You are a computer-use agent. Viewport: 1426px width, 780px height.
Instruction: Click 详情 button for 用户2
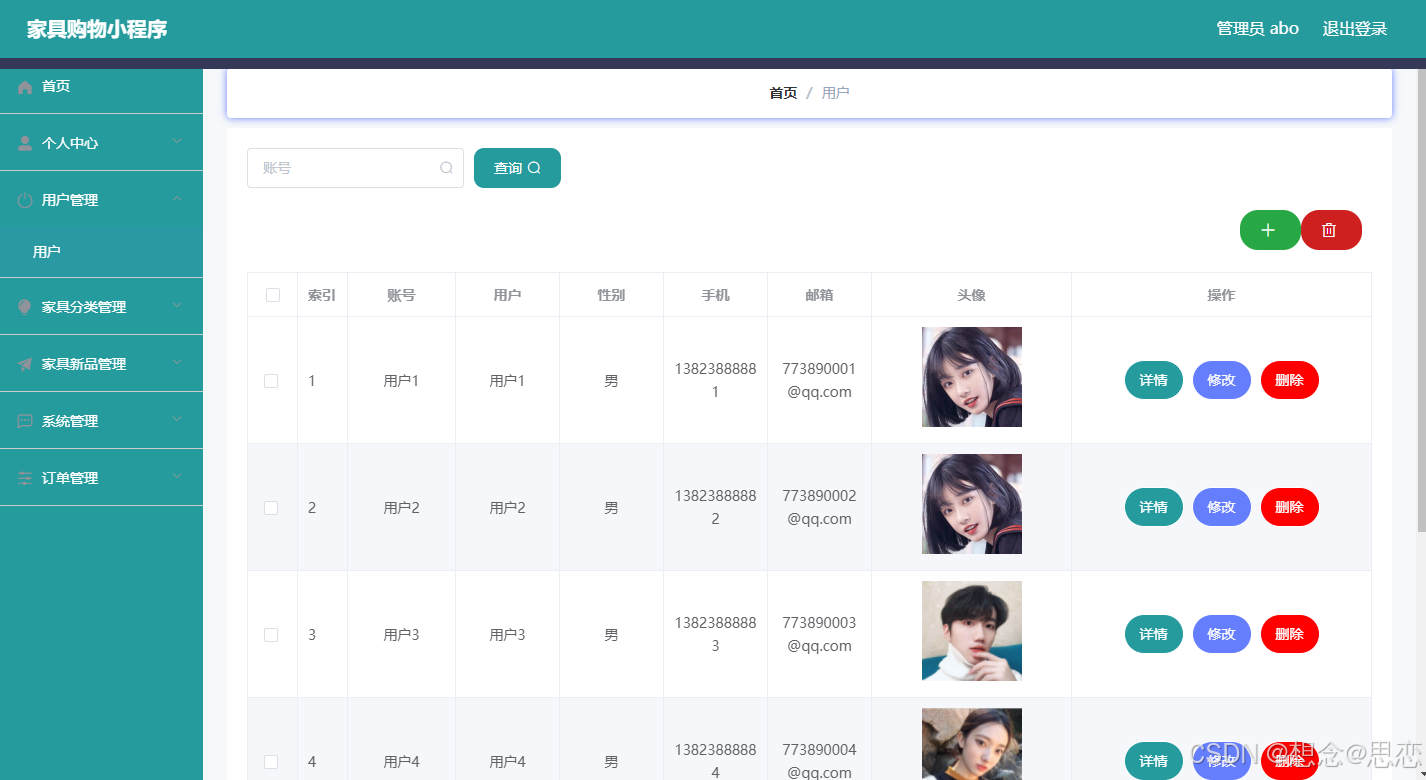(x=1154, y=507)
